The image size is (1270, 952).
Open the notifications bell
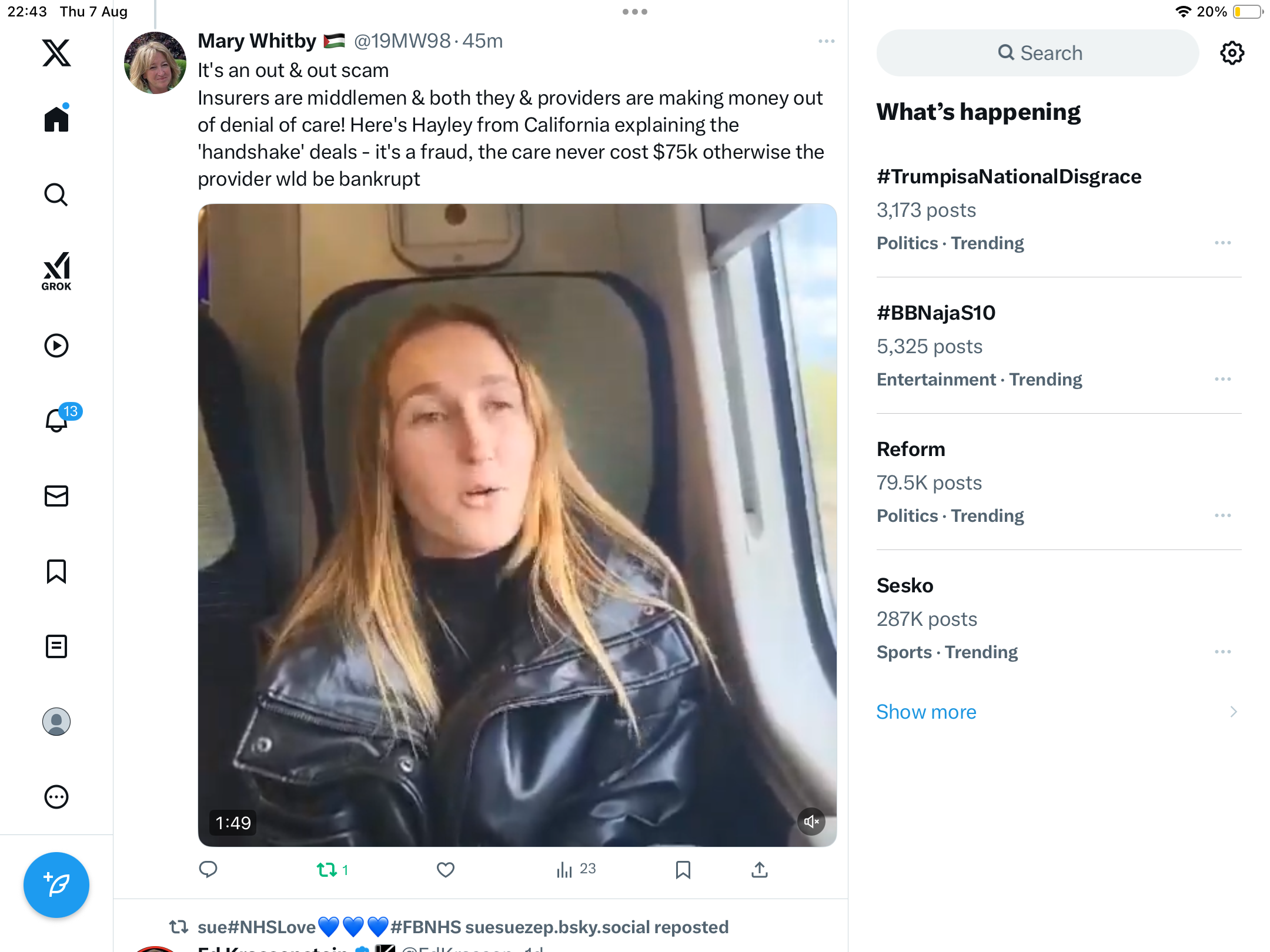tap(57, 420)
